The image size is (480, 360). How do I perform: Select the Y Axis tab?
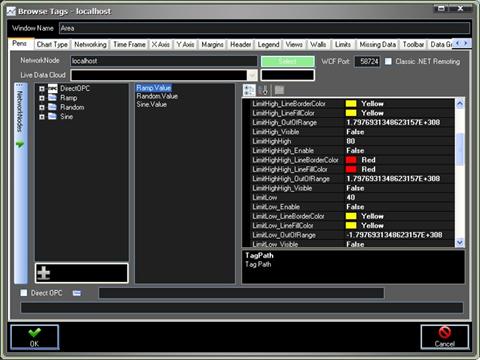pyautogui.click(x=185, y=44)
